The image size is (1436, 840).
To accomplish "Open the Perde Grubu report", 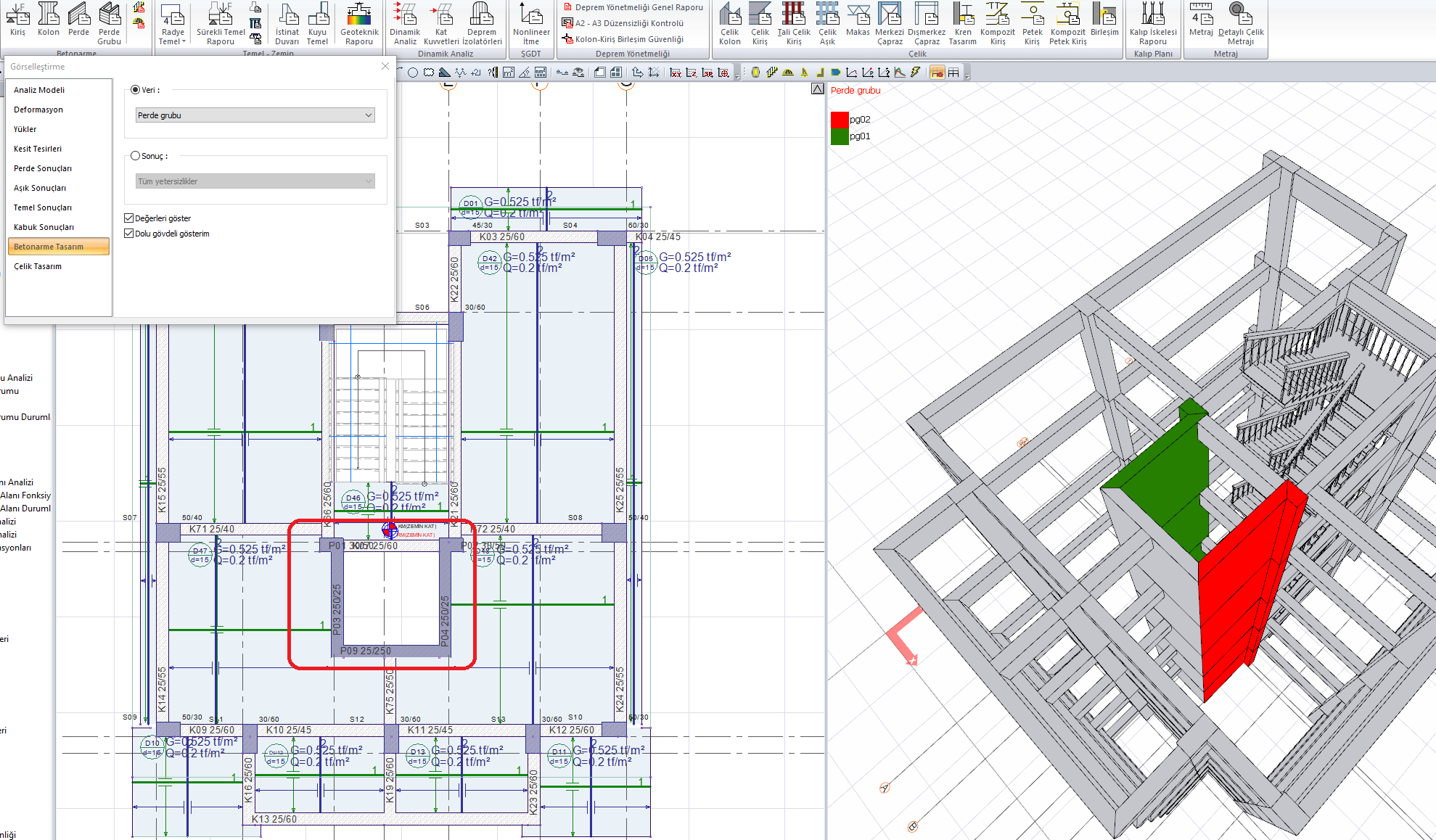I will 110,23.
